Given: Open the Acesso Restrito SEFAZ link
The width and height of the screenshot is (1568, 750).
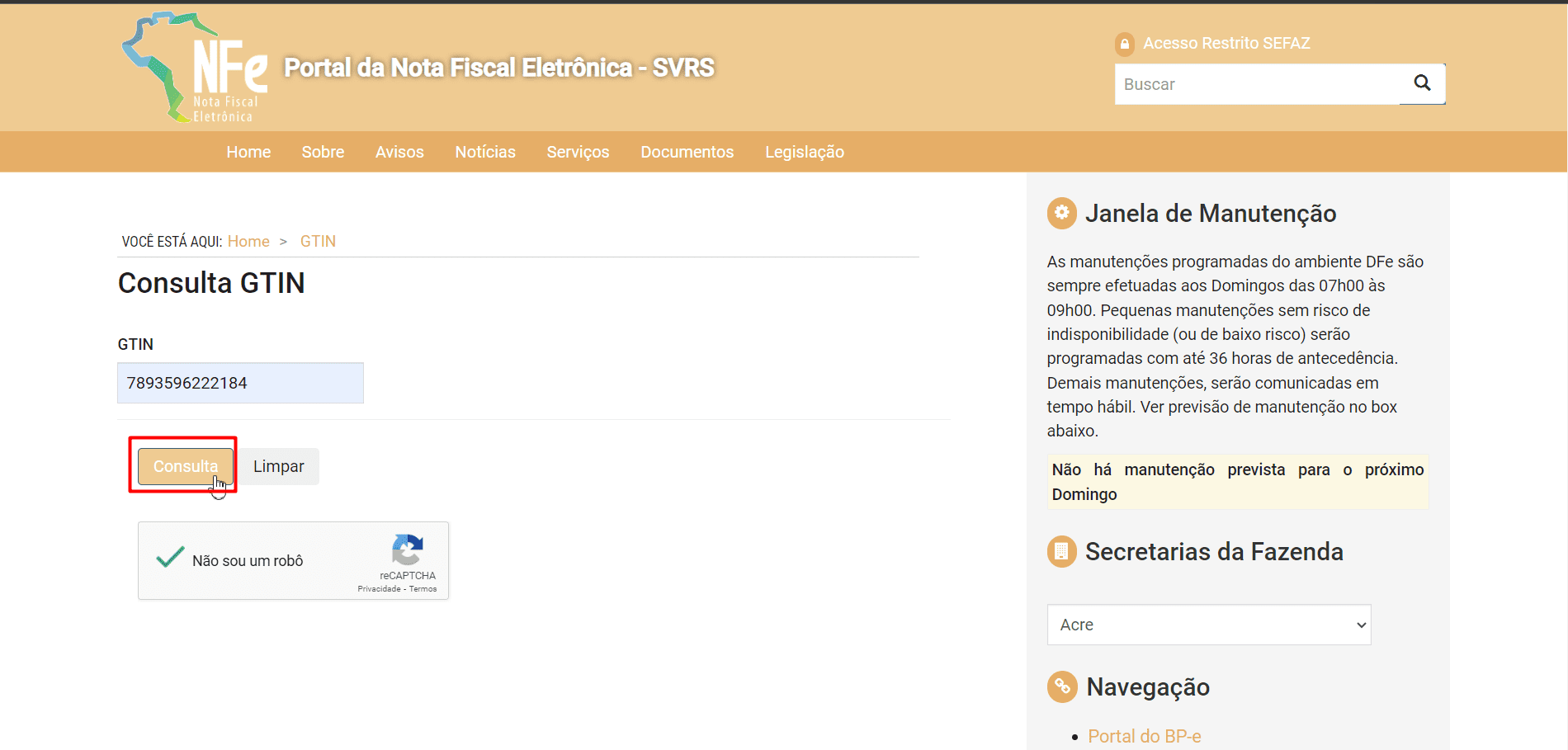Looking at the screenshot, I should click(x=1226, y=43).
